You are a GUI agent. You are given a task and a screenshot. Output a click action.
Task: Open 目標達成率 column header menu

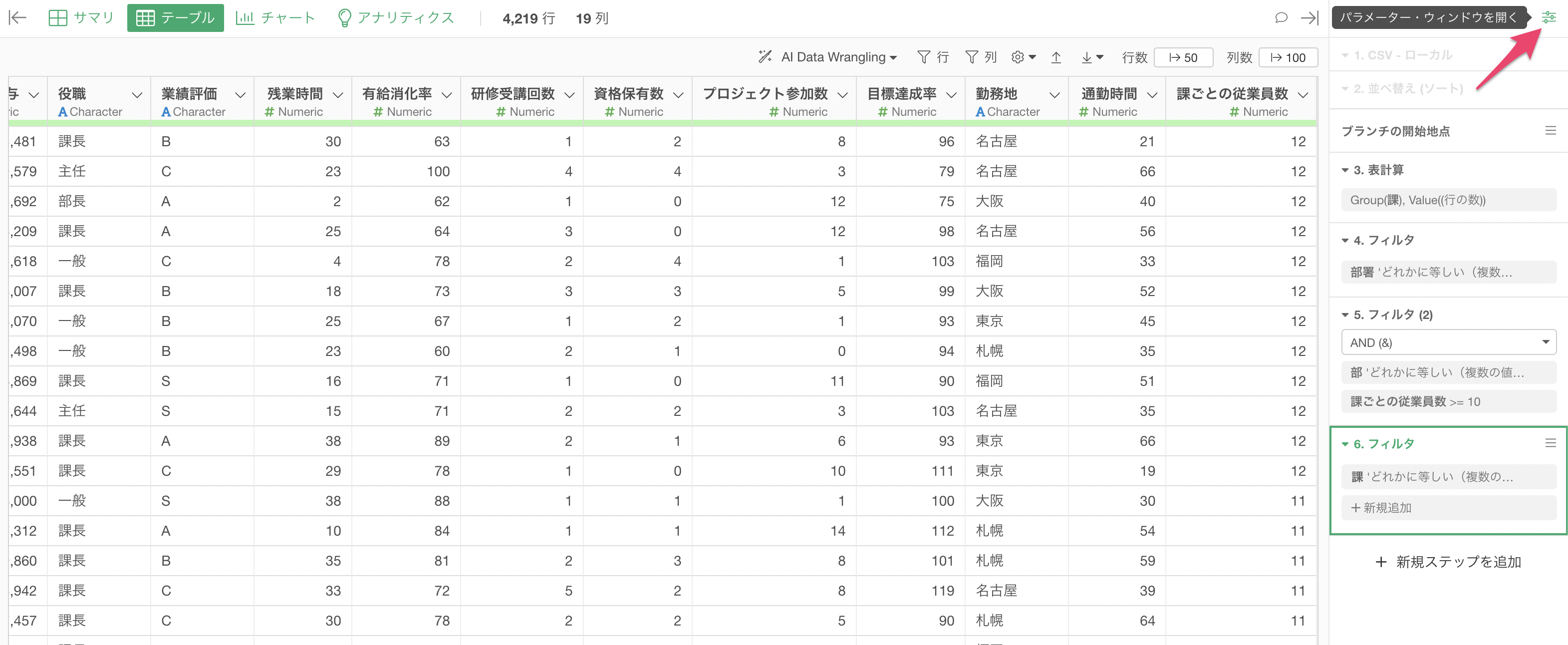click(x=951, y=95)
